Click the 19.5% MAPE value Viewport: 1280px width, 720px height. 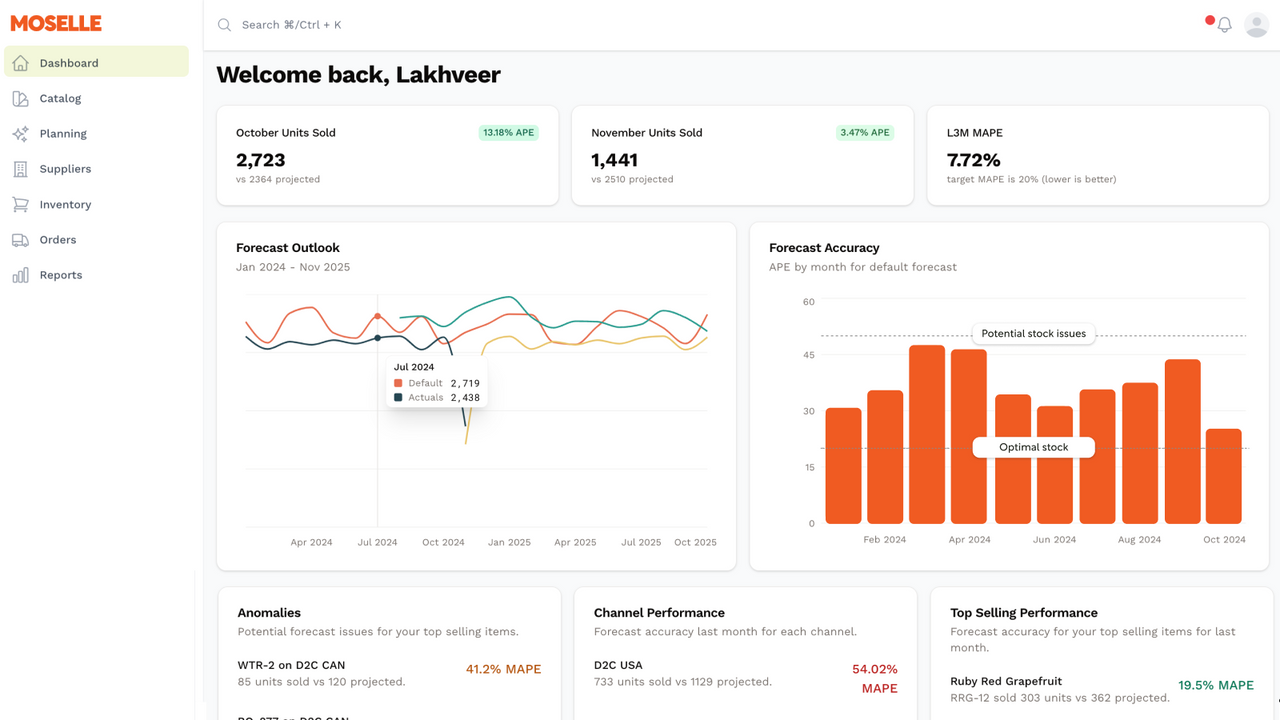coord(1216,686)
